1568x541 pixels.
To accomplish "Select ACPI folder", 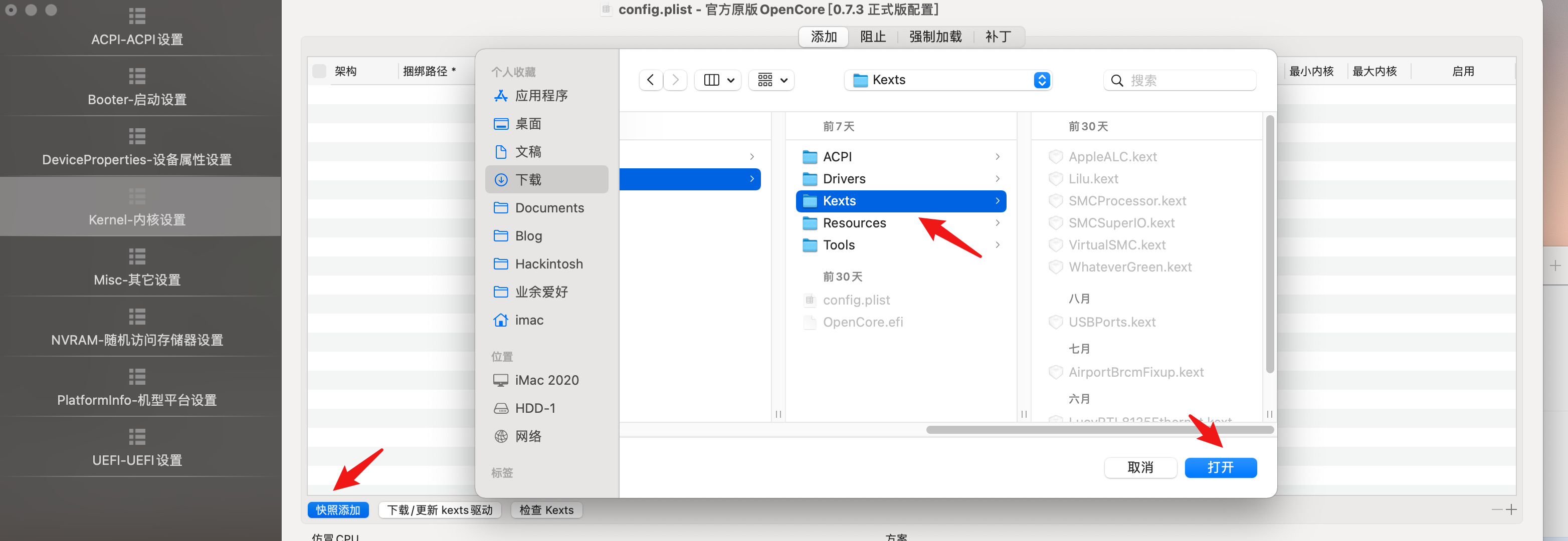I will click(x=901, y=157).
